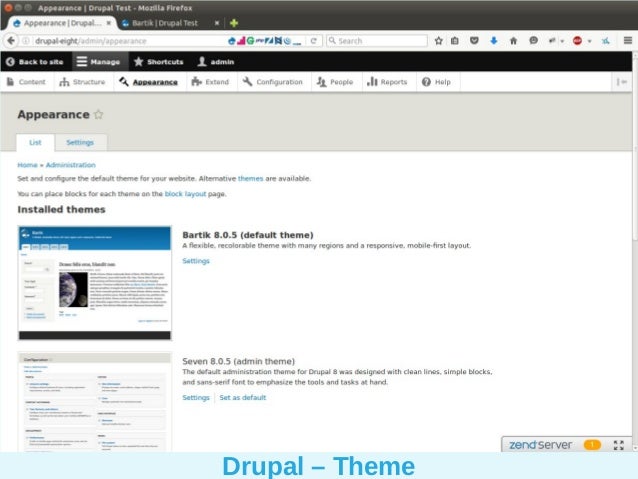Screen dimensions: 638x479
Task: Open the chat bubble toolbar icon
Action: (533, 41)
